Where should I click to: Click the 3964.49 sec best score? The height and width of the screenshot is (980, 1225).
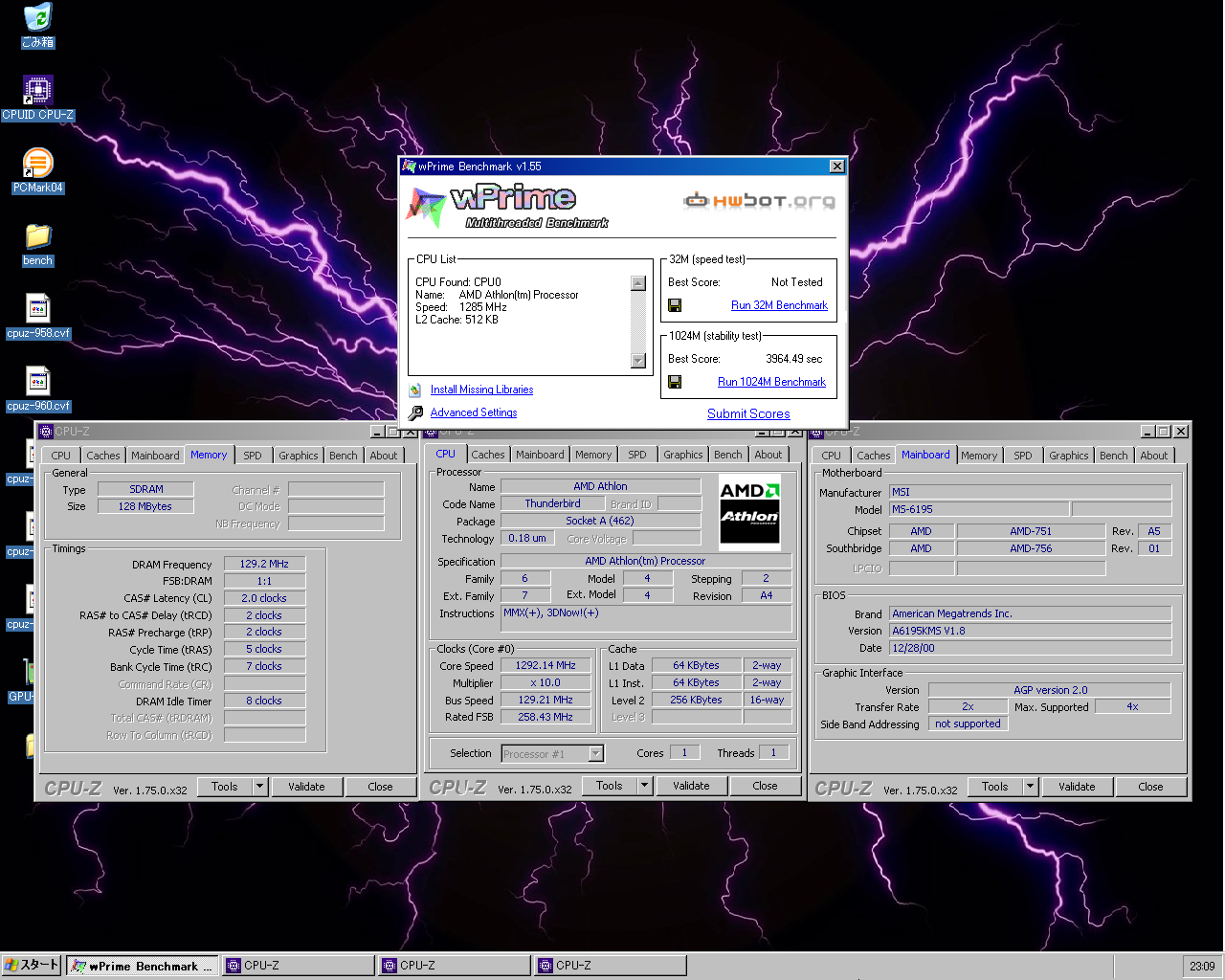point(793,359)
